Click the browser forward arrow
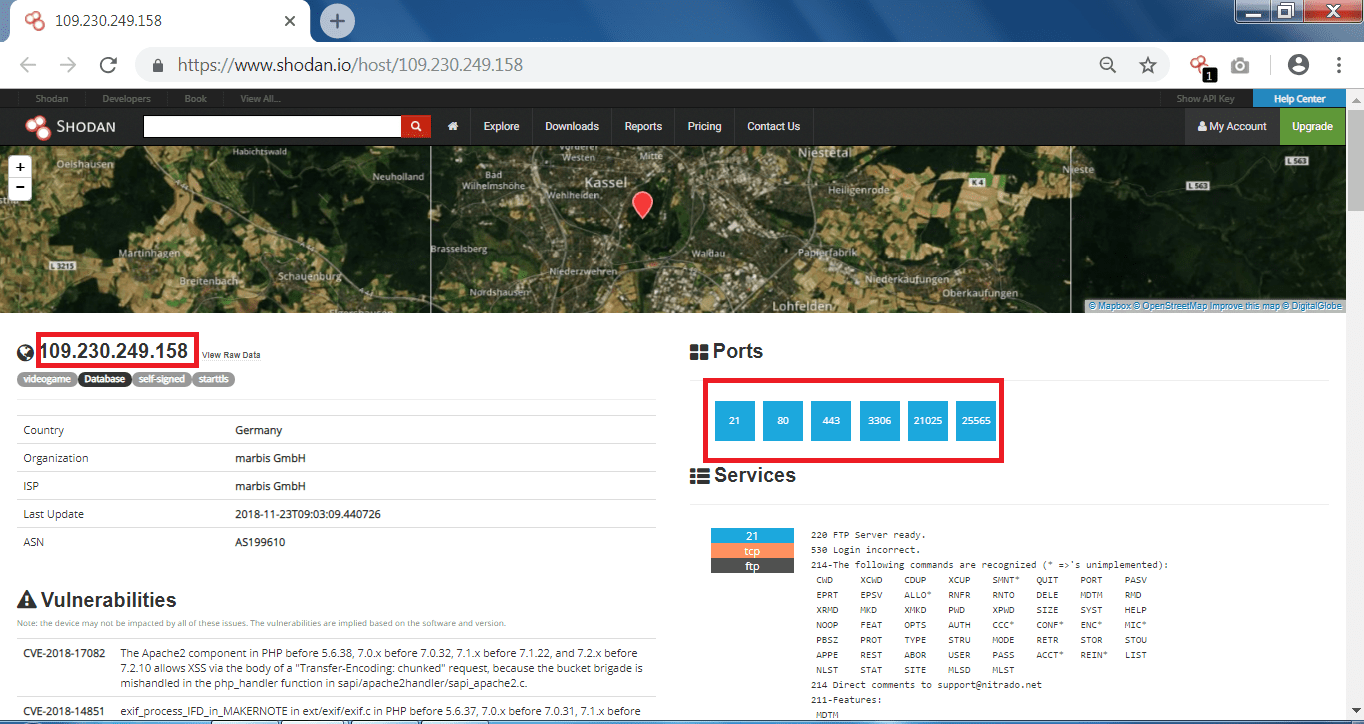The width and height of the screenshot is (1364, 724). [x=68, y=65]
